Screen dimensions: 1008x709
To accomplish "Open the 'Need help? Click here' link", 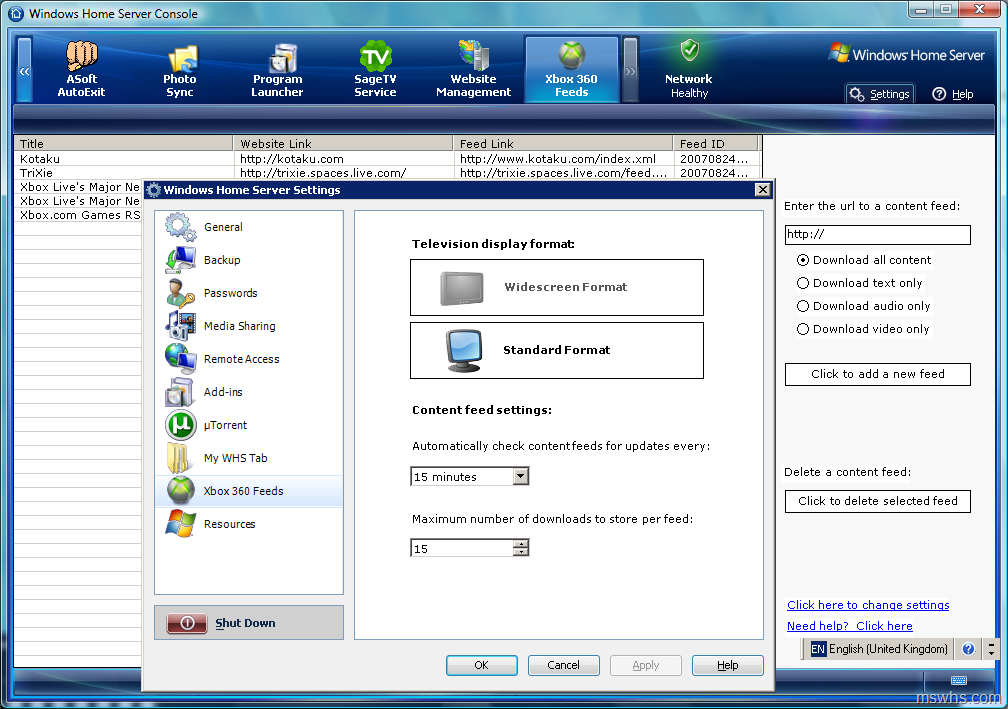I will [x=849, y=626].
